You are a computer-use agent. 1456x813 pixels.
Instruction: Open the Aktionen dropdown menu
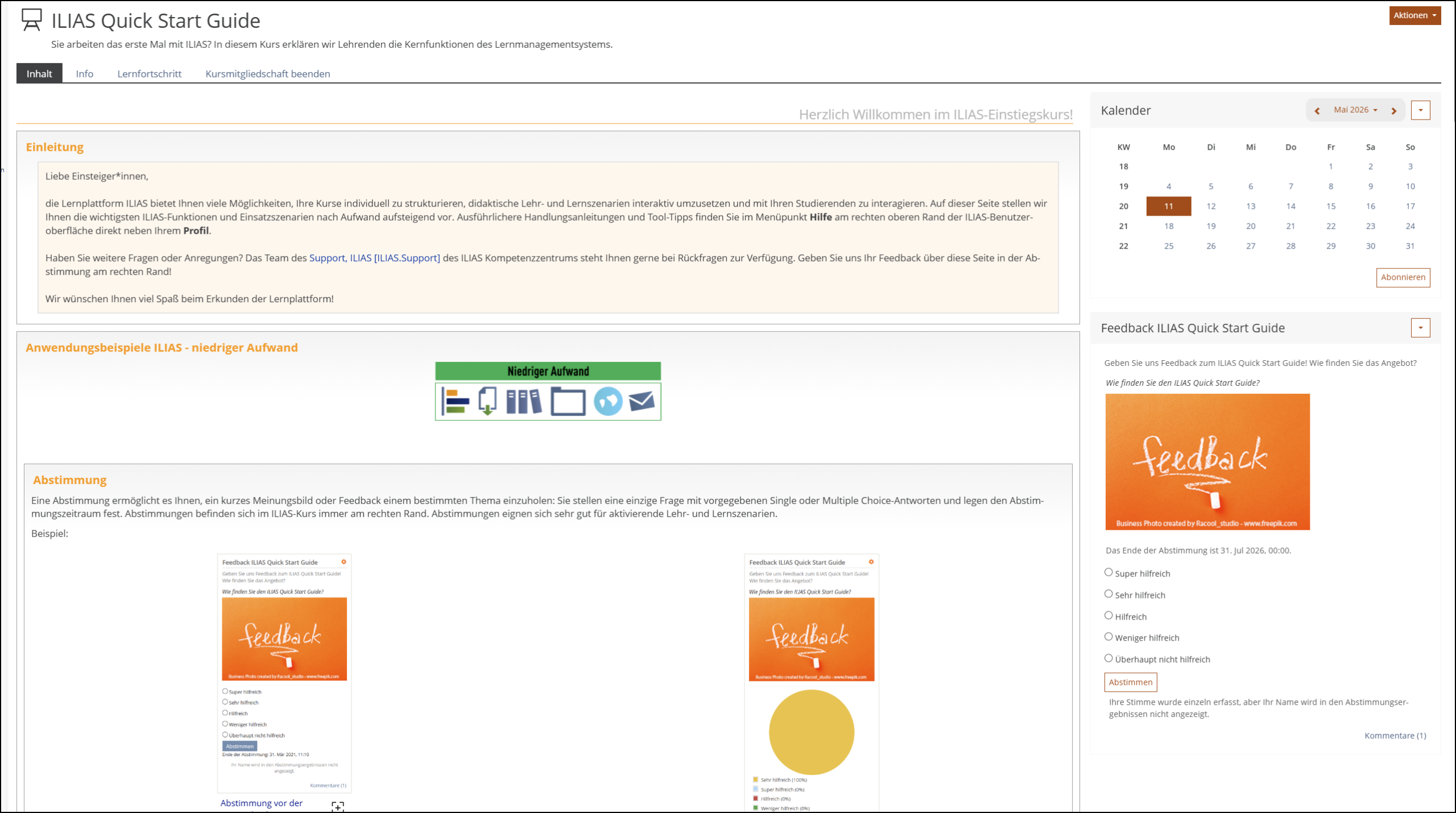(x=1414, y=15)
